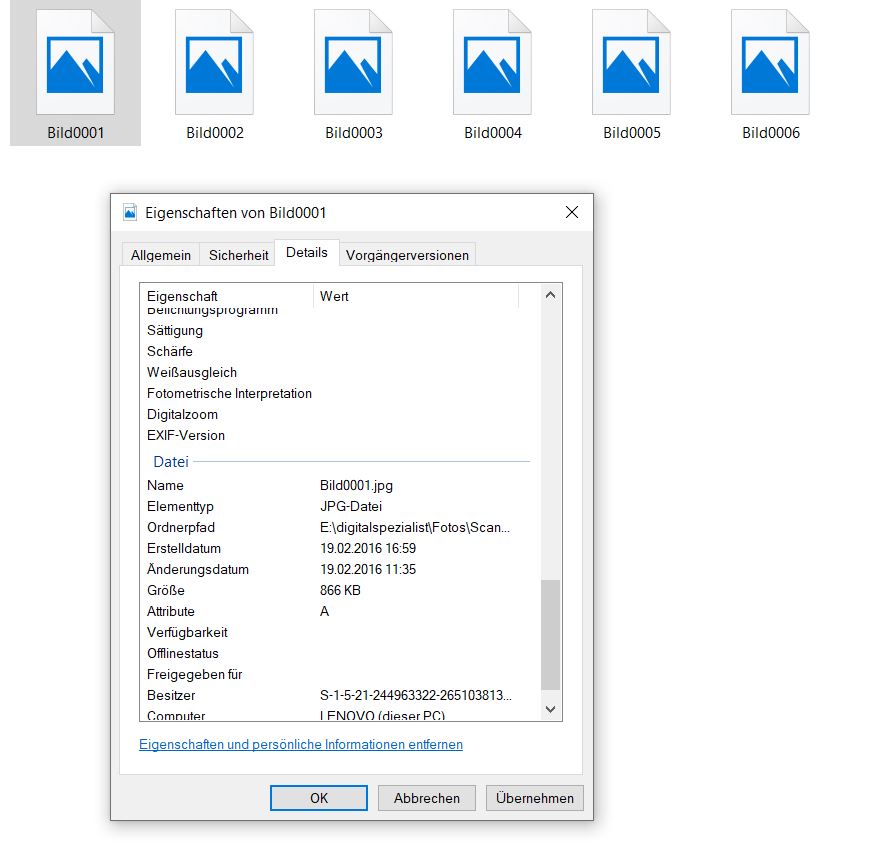Open the Details tab

(306, 253)
